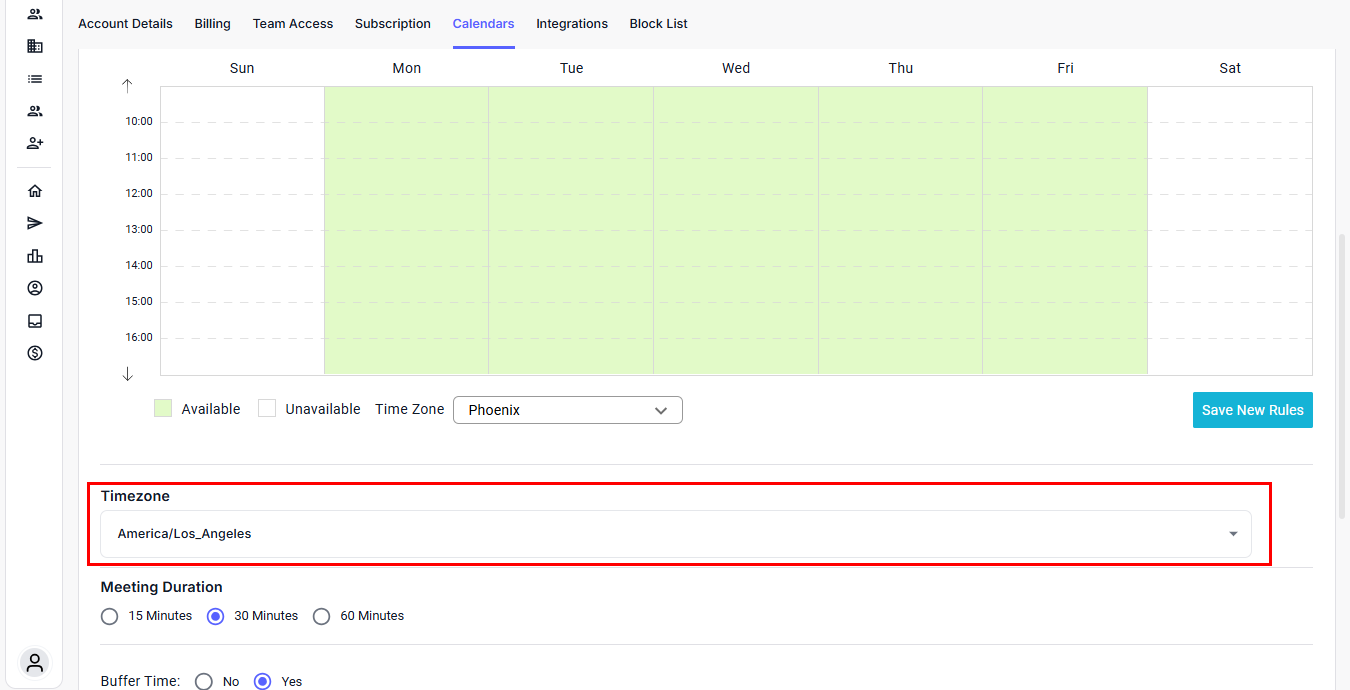Click the list icon in sidebar
The width and height of the screenshot is (1350, 690).
tap(35, 79)
